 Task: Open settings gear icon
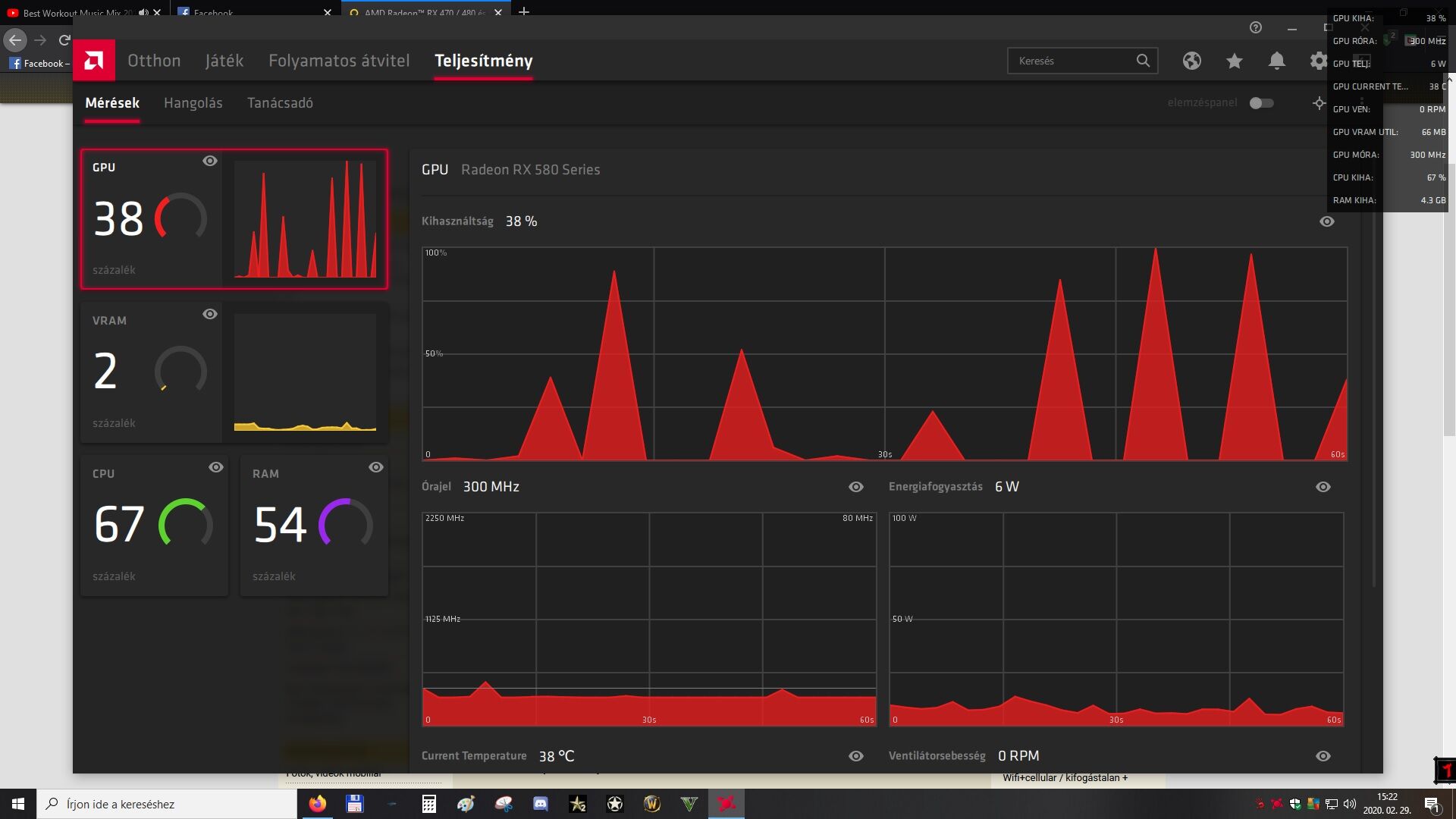pyautogui.click(x=1319, y=61)
